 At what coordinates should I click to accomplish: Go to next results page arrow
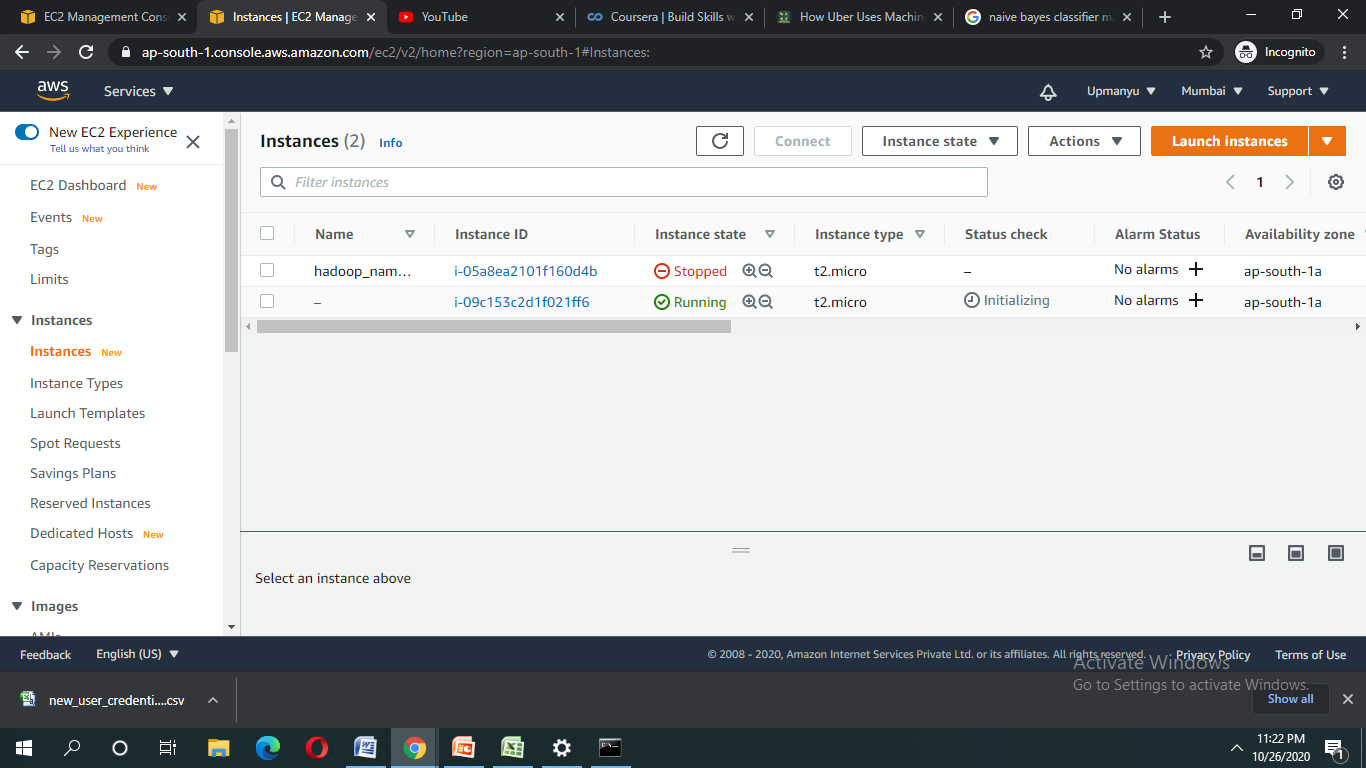point(1290,182)
